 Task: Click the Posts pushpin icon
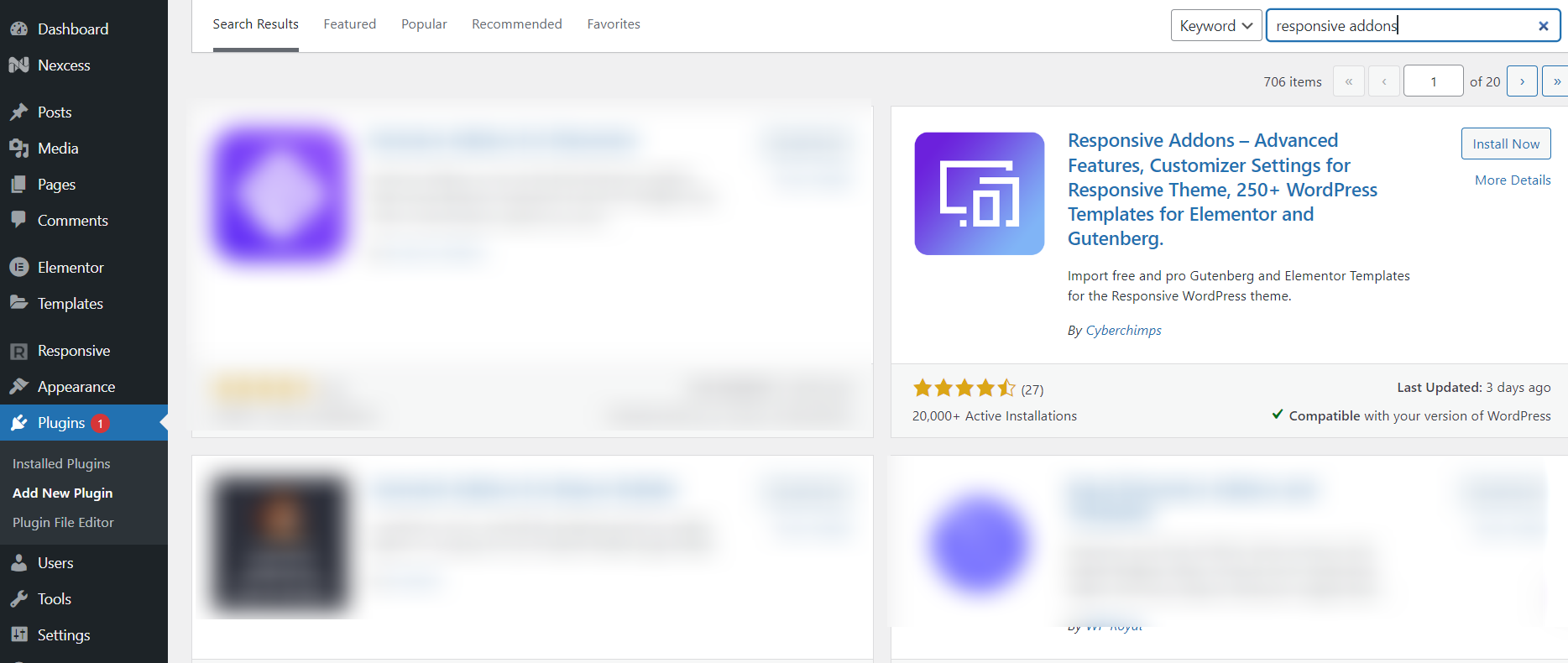pyautogui.click(x=18, y=112)
